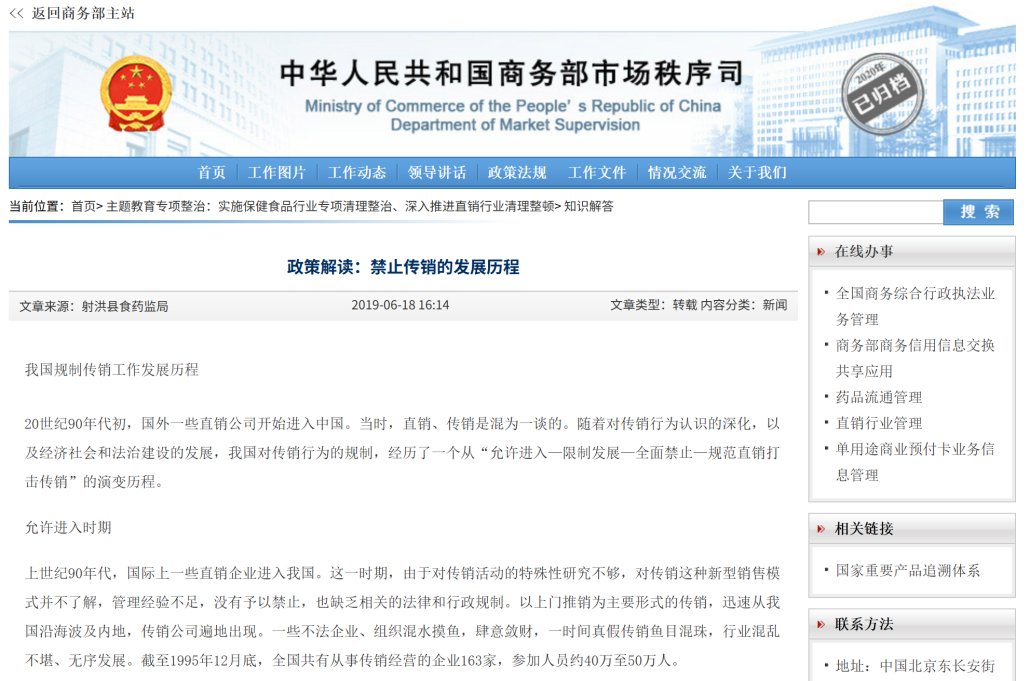This screenshot has height=681, width=1030.
Task: Open 全国商务综合行政执法业务管理 link
Action: click(915, 306)
